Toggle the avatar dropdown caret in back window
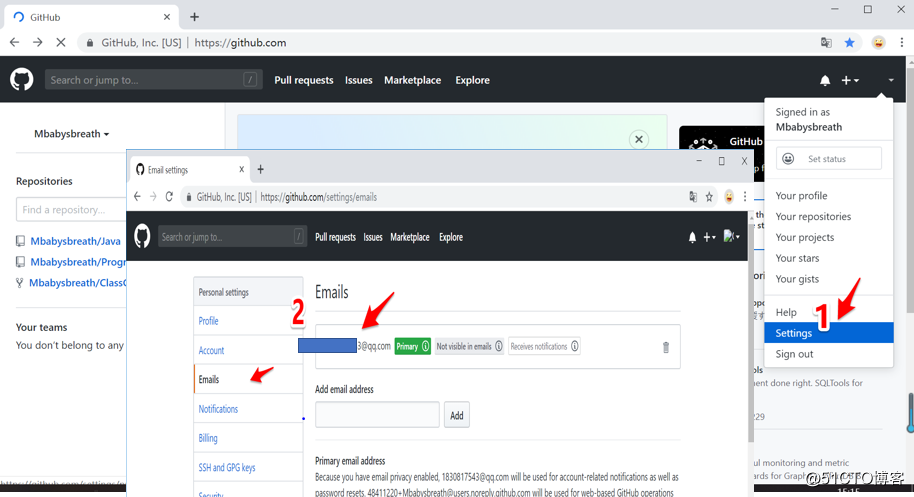 click(891, 80)
